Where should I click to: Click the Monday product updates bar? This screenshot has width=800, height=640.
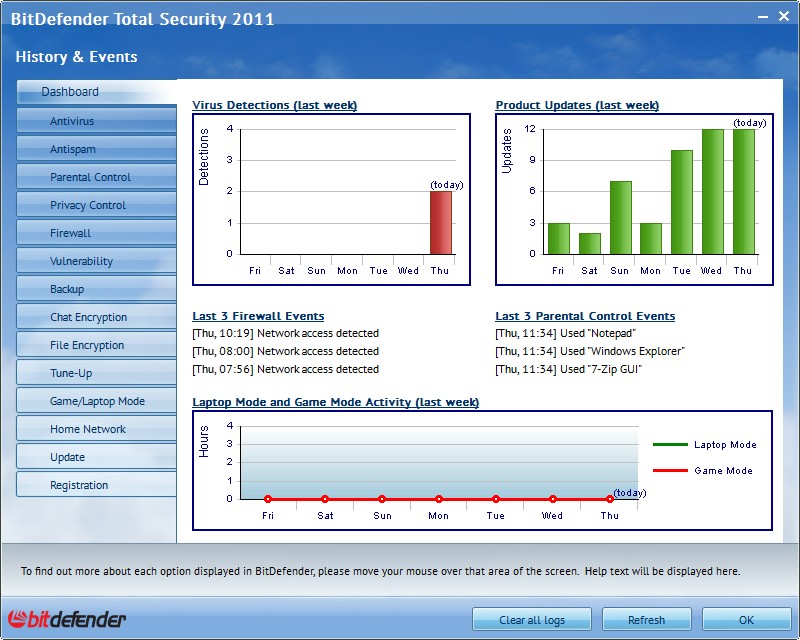pyautogui.click(x=651, y=238)
